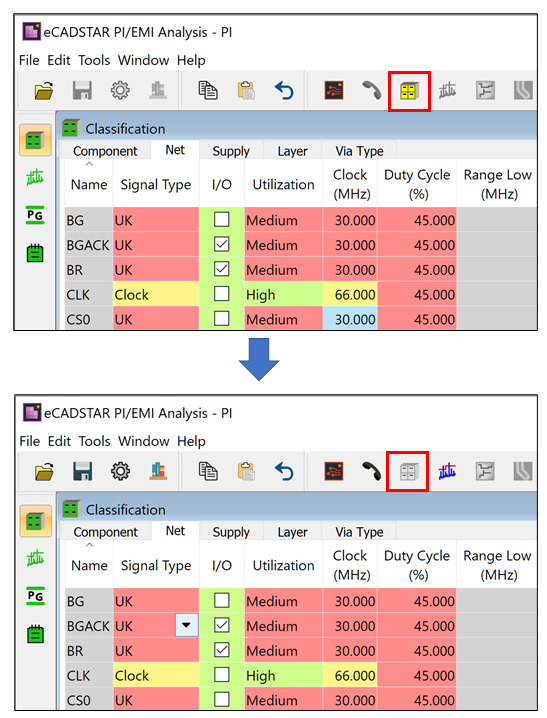
Task: Uncheck I/O for BGACK in bottom window
Action: [222, 625]
